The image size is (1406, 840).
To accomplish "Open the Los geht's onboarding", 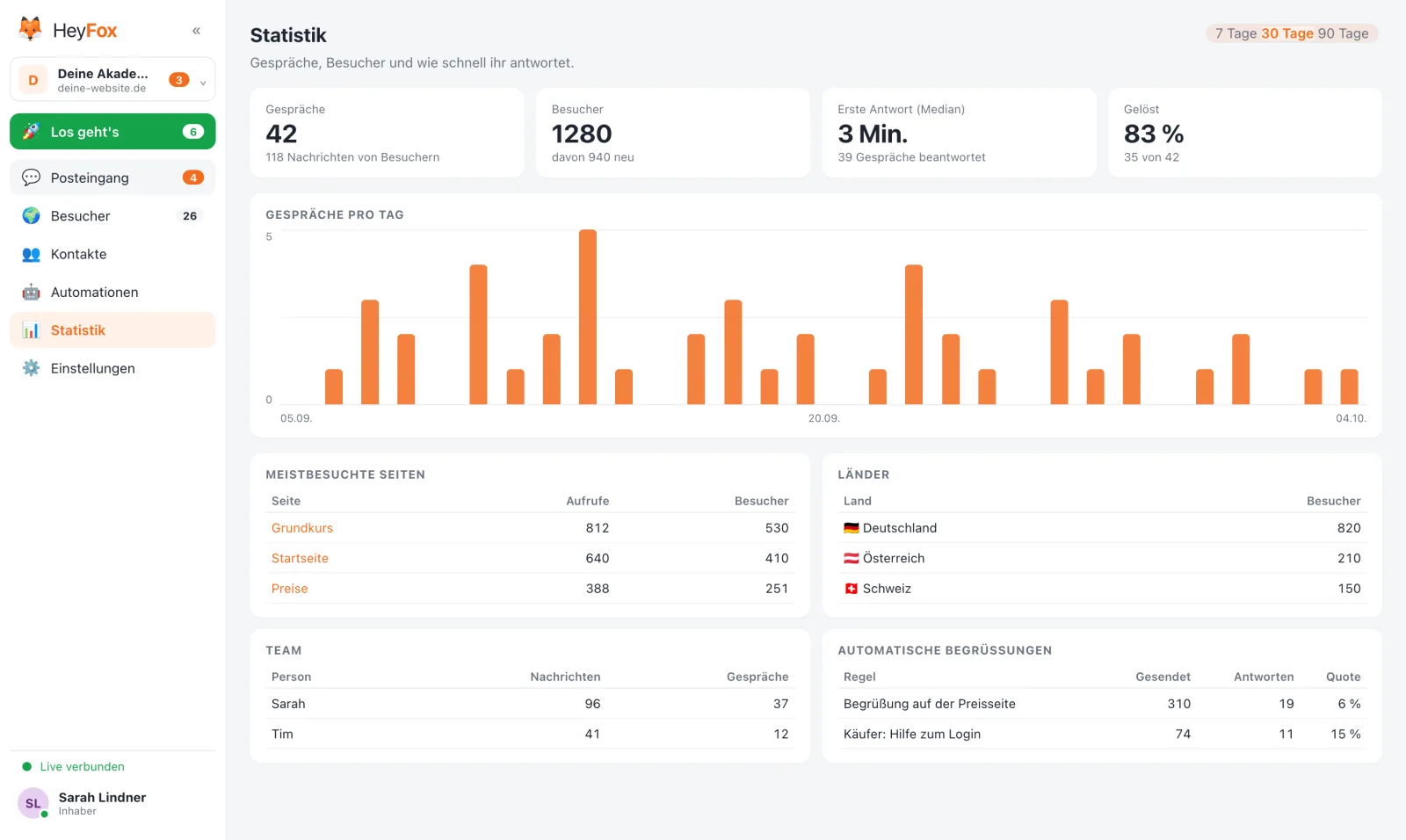I will (112, 132).
